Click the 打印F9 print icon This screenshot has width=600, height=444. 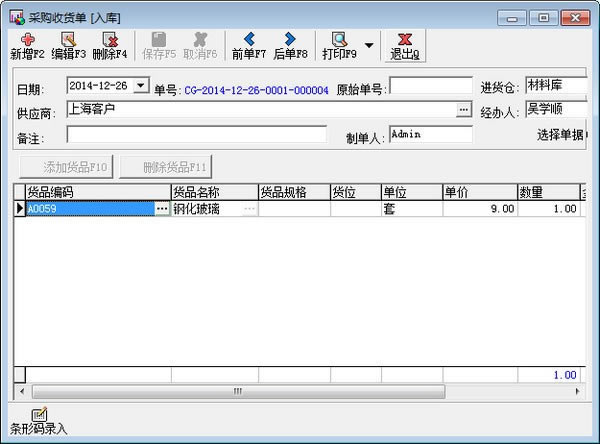(339, 40)
